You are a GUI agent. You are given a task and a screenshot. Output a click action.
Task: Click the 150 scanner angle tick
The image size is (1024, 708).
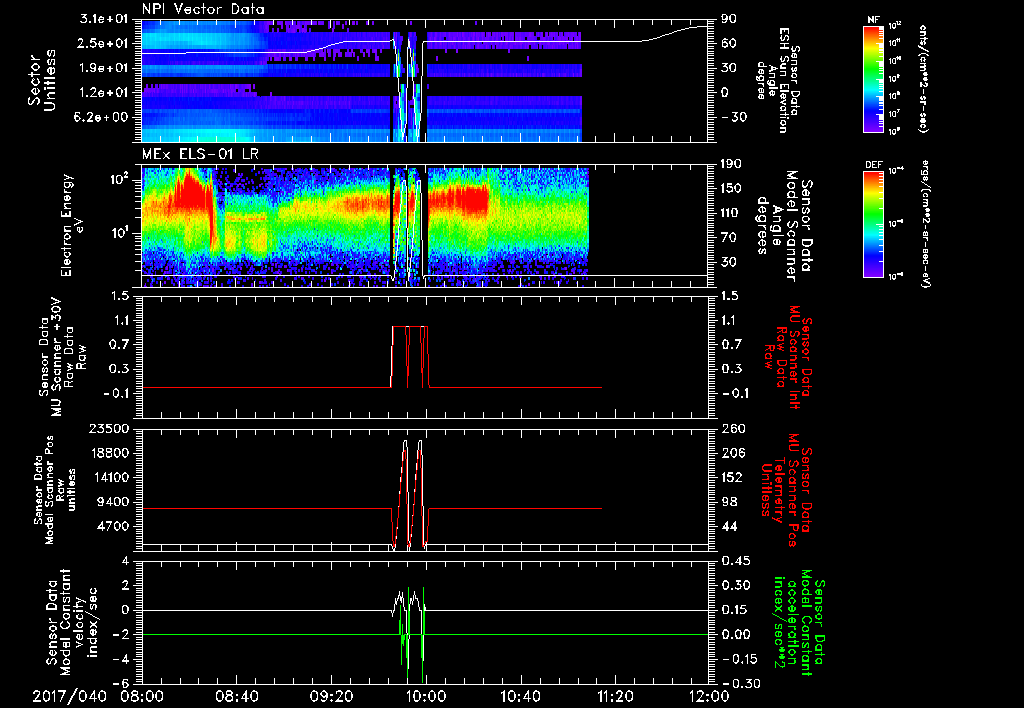tap(732, 189)
